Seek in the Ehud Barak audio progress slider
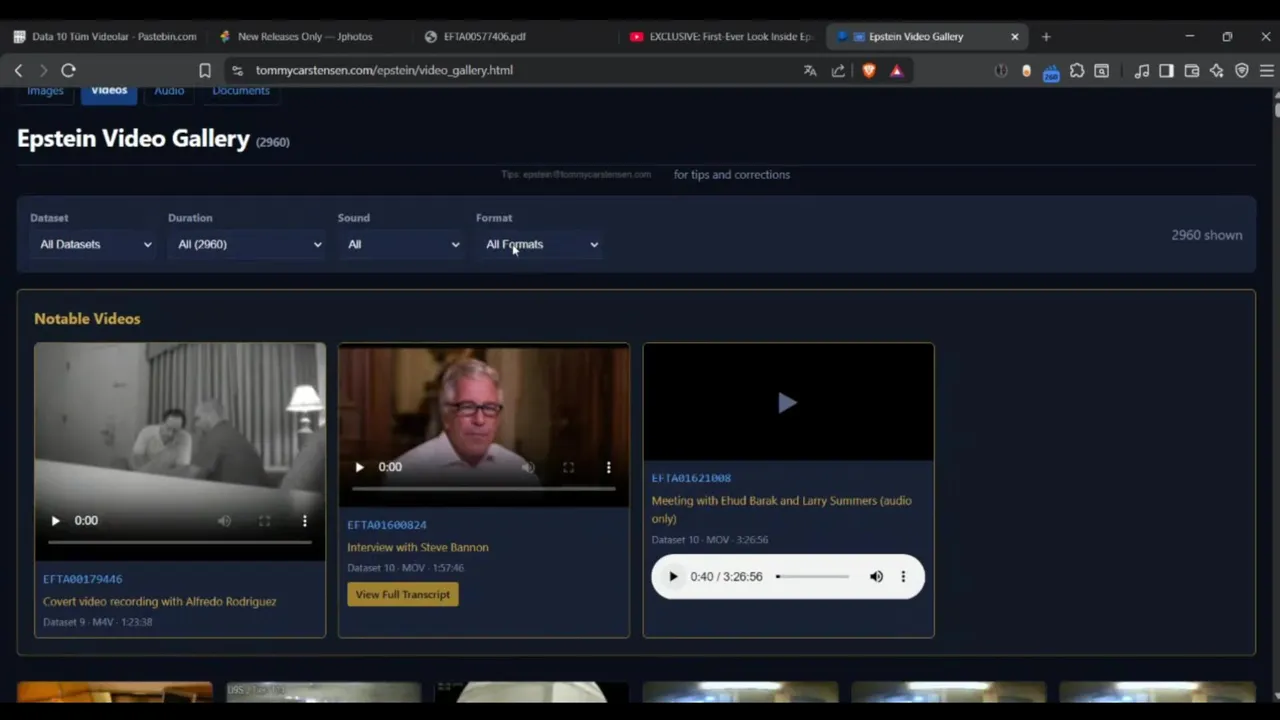 click(x=812, y=576)
